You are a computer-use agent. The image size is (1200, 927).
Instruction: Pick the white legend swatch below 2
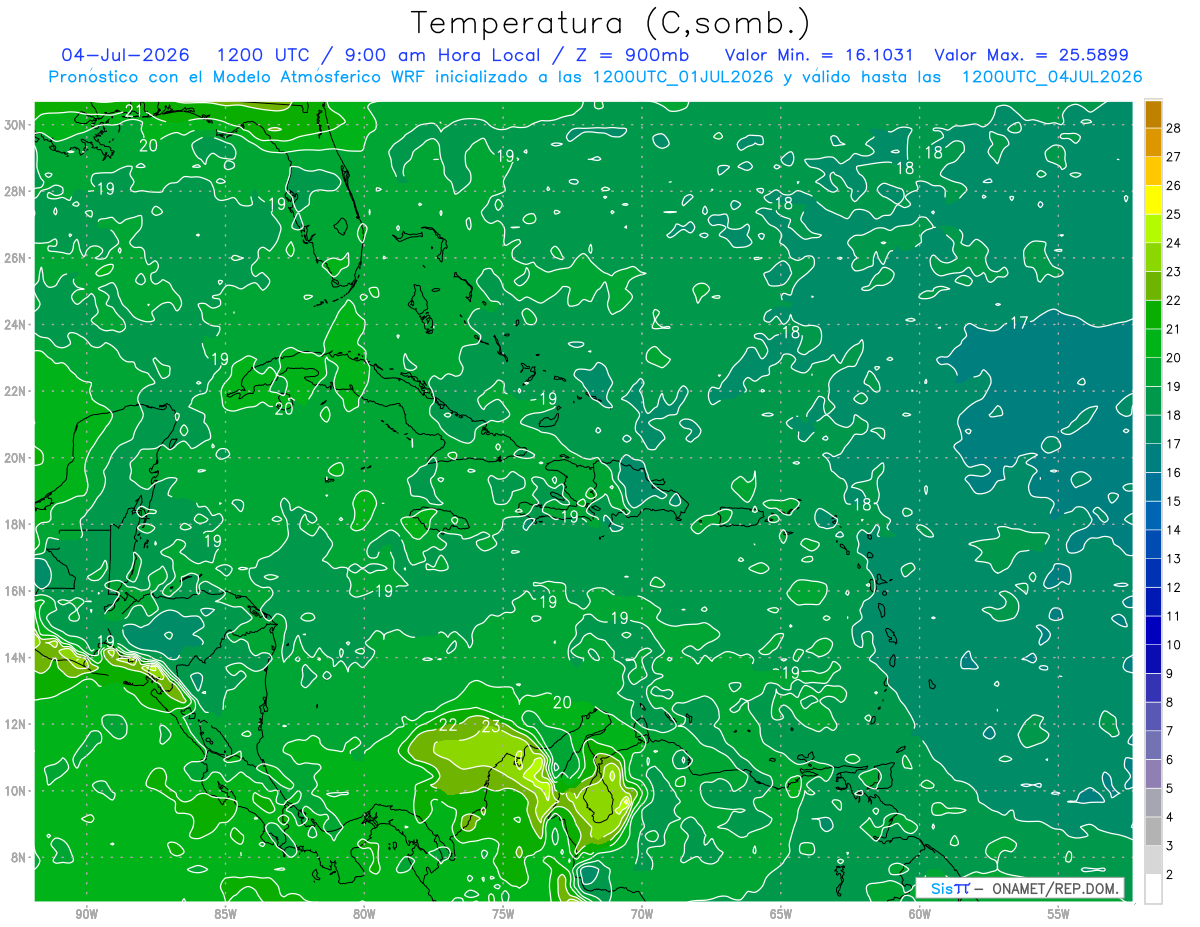1153,888
